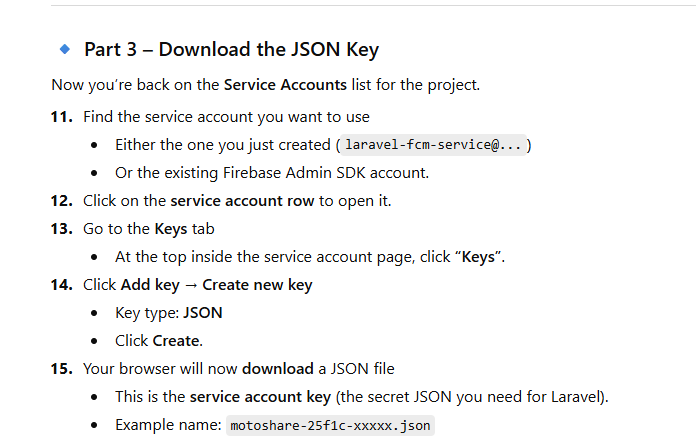Click the step number 12 marker
The image size is (696, 441).
click(x=61, y=200)
